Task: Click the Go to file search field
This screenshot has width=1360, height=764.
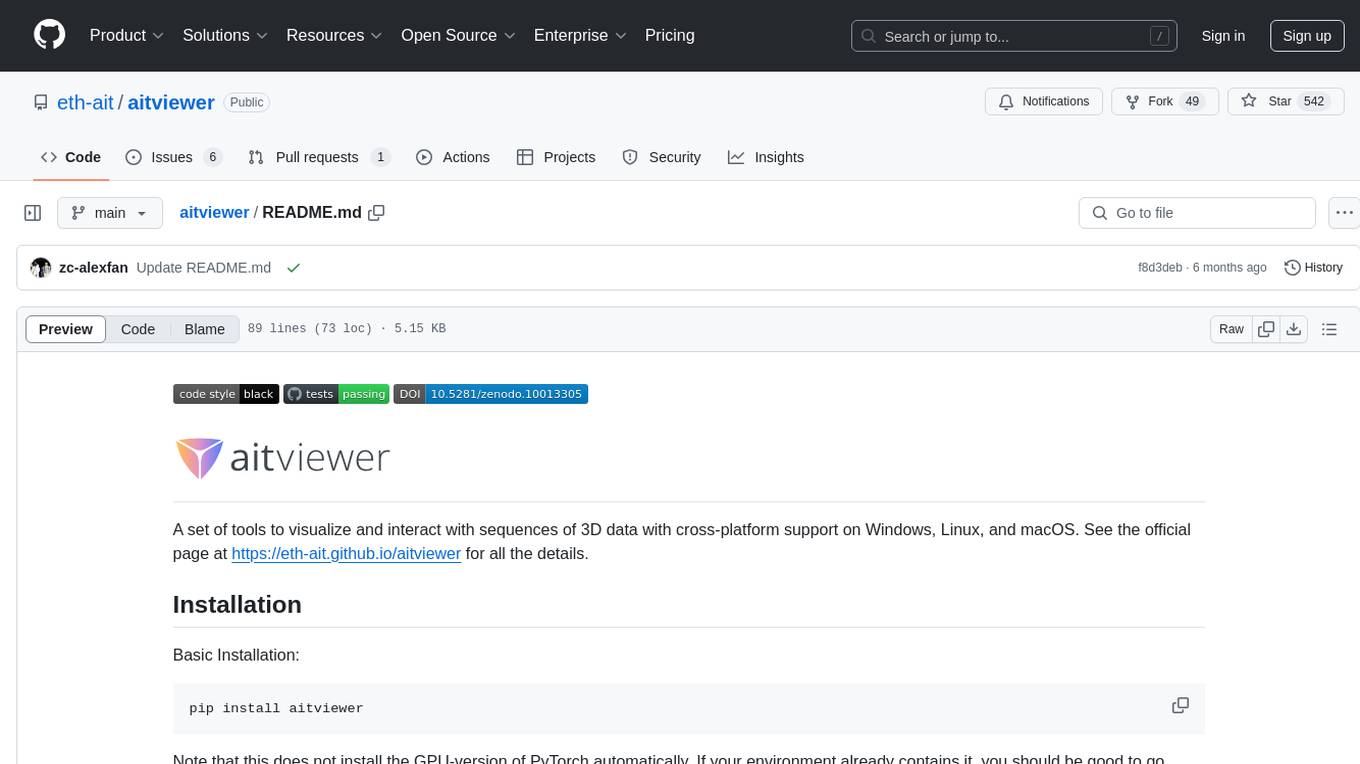Action: 1197,213
